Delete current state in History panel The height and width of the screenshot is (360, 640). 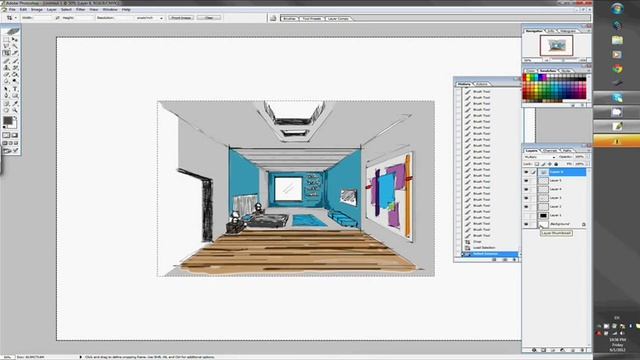[x=514, y=260]
